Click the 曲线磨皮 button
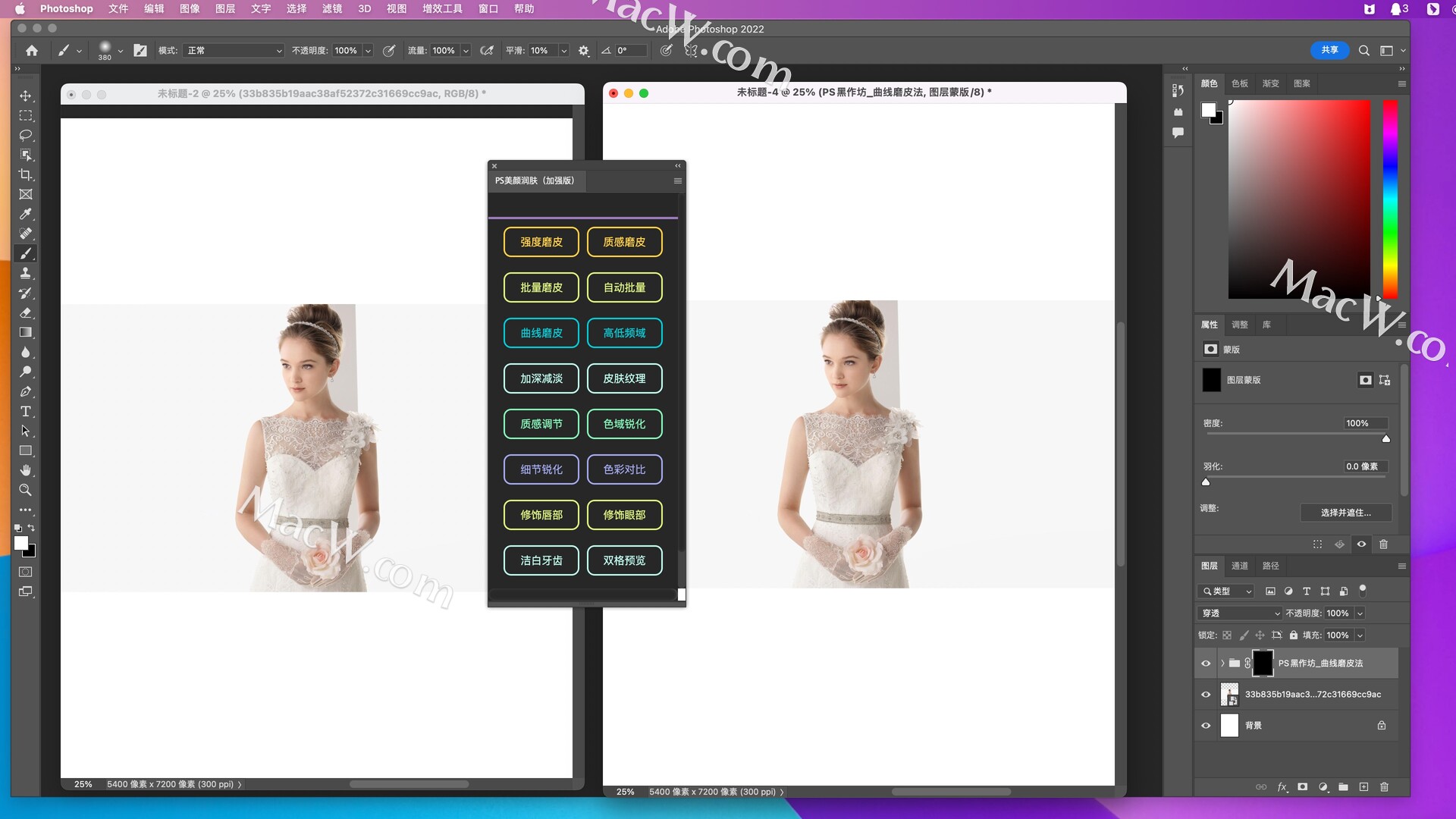 (541, 333)
